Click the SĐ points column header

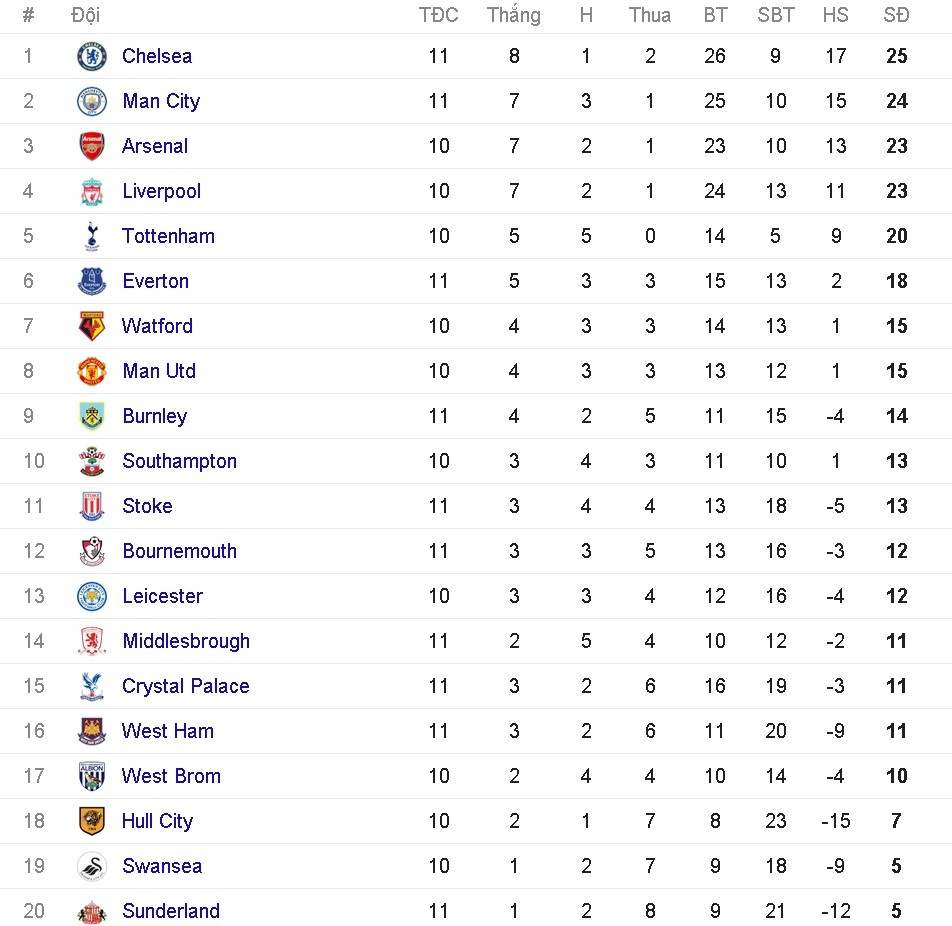click(x=896, y=15)
